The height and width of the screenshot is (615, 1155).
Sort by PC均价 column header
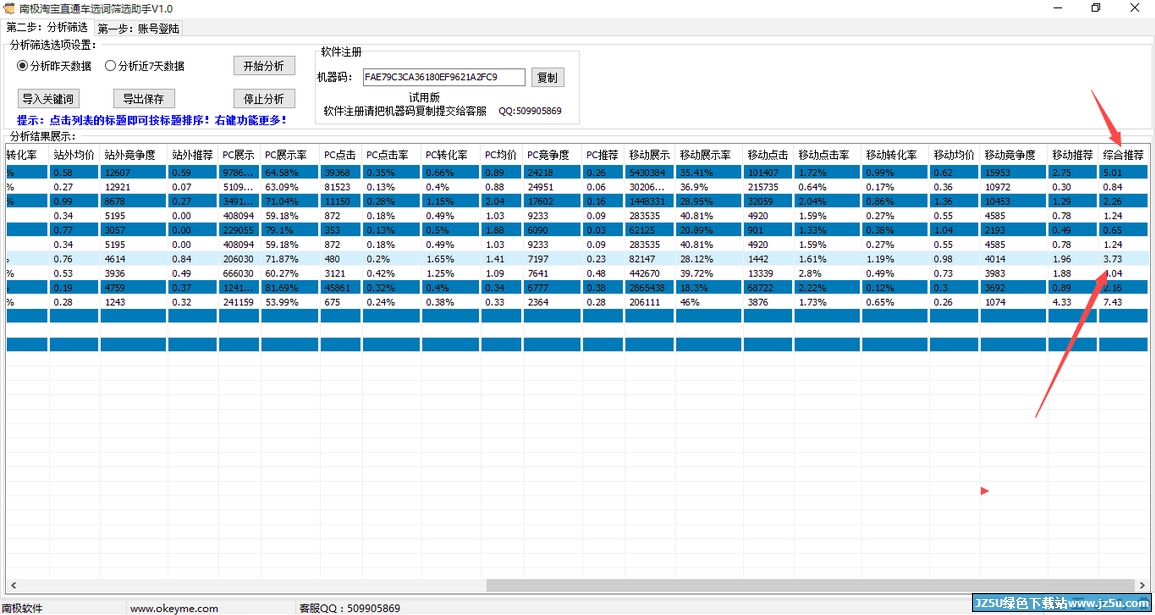pos(501,155)
